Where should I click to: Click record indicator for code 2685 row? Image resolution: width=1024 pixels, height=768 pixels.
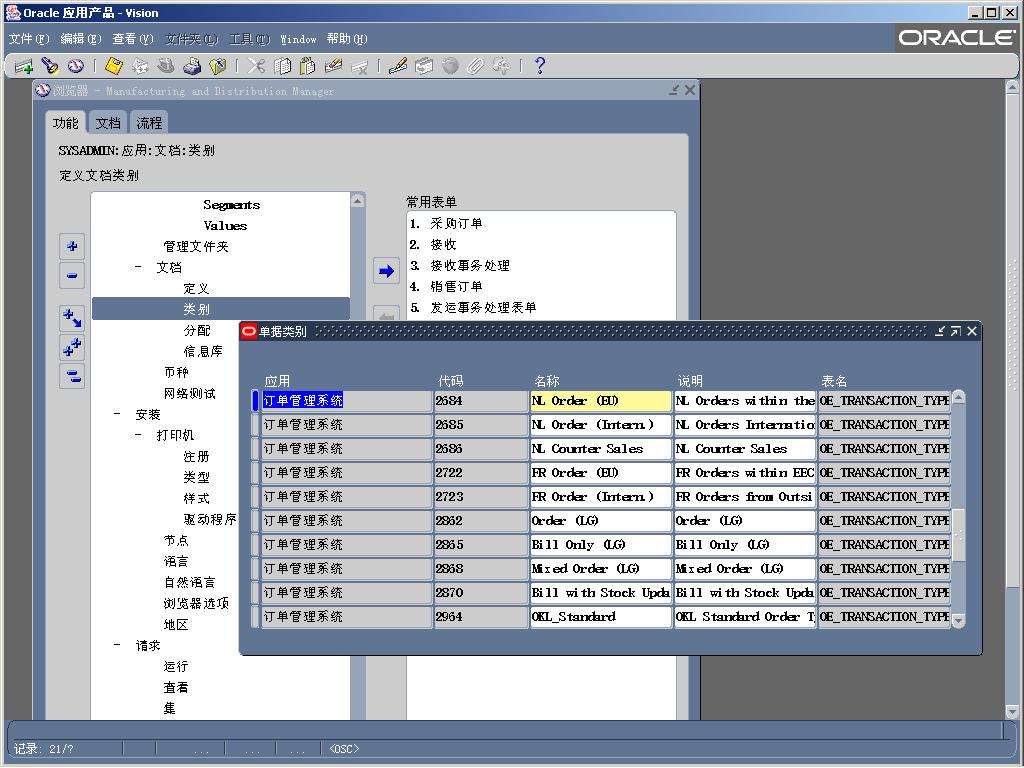[x=255, y=425]
